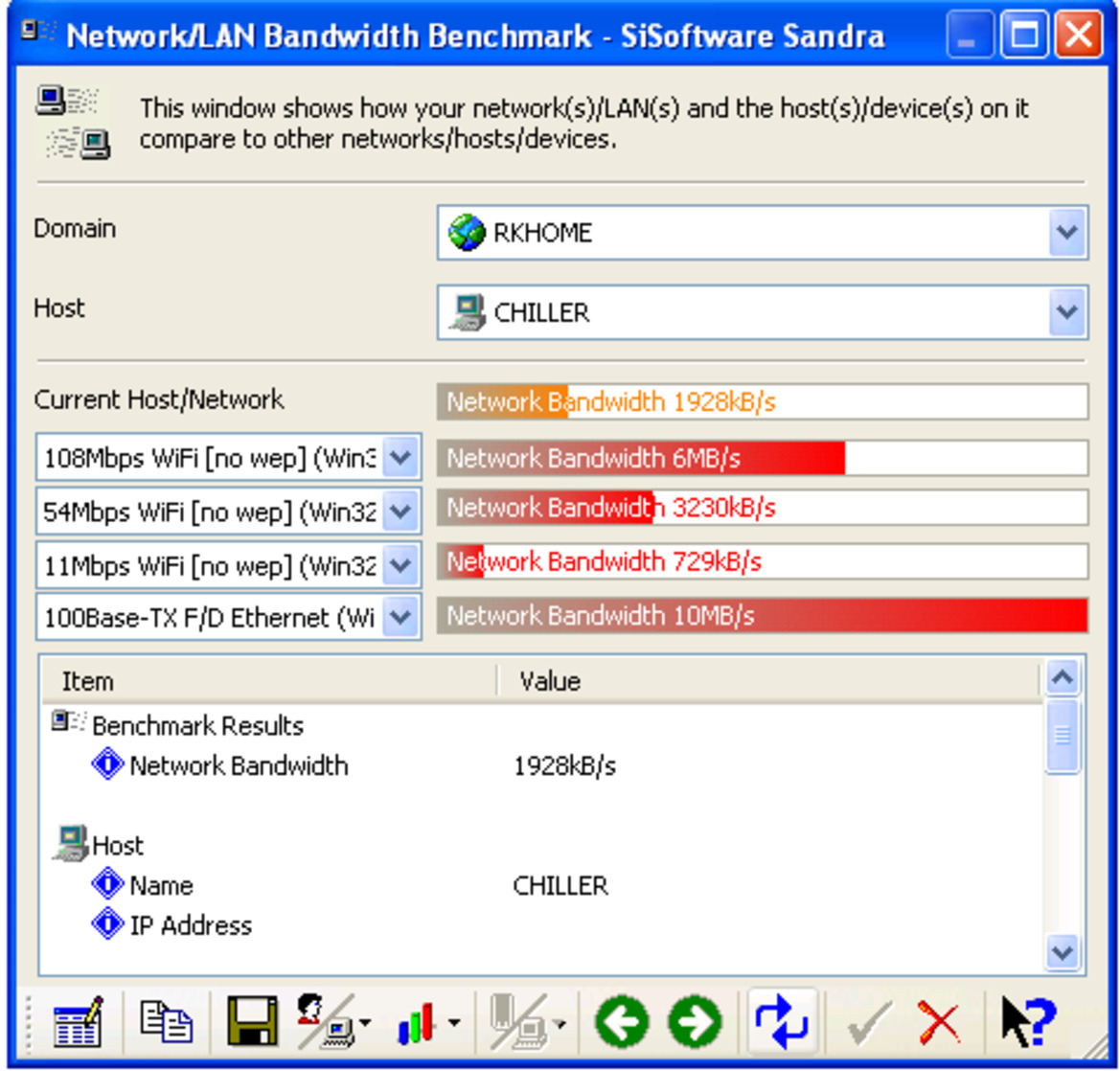Image resolution: width=1120 pixels, height=1071 pixels.
Task: Expand the Domain RKHOME dropdown
Action: click(1067, 232)
